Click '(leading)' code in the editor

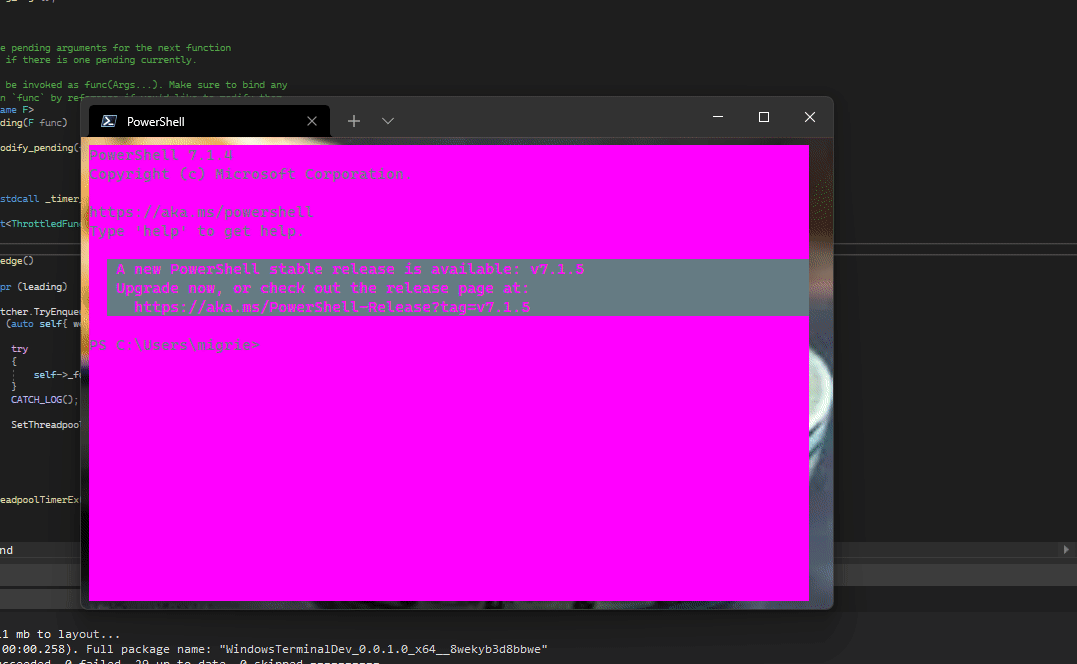click(x=42, y=286)
